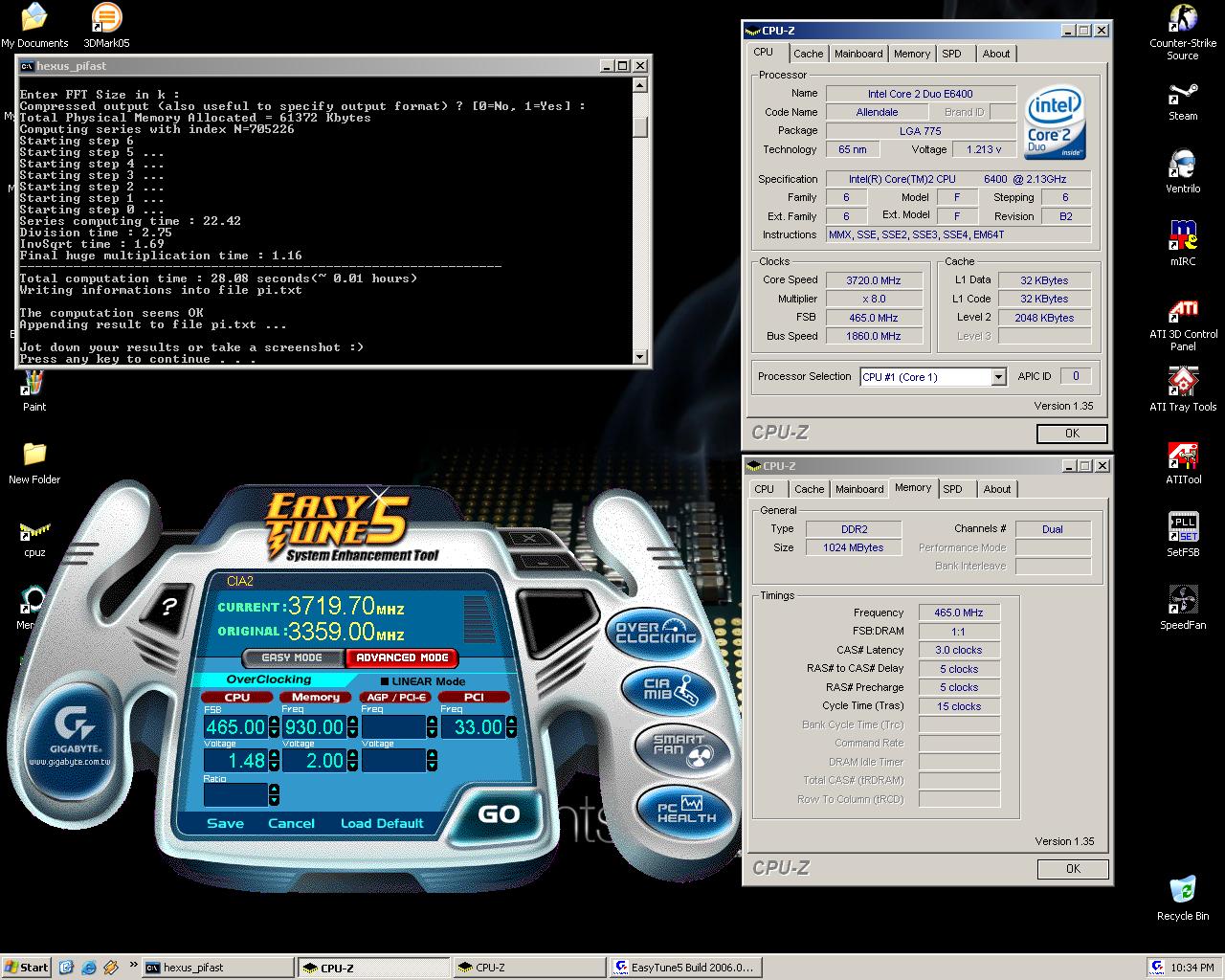Open the Steam desktop shortcut
The width and height of the screenshot is (1225, 980).
click(1183, 100)
